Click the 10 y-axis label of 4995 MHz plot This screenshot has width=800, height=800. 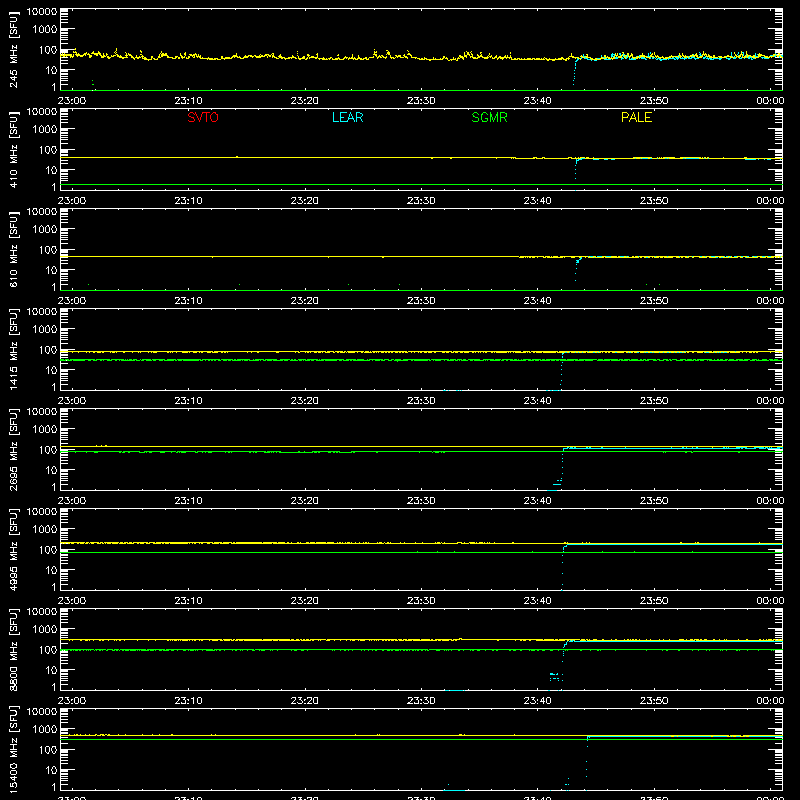51,570
